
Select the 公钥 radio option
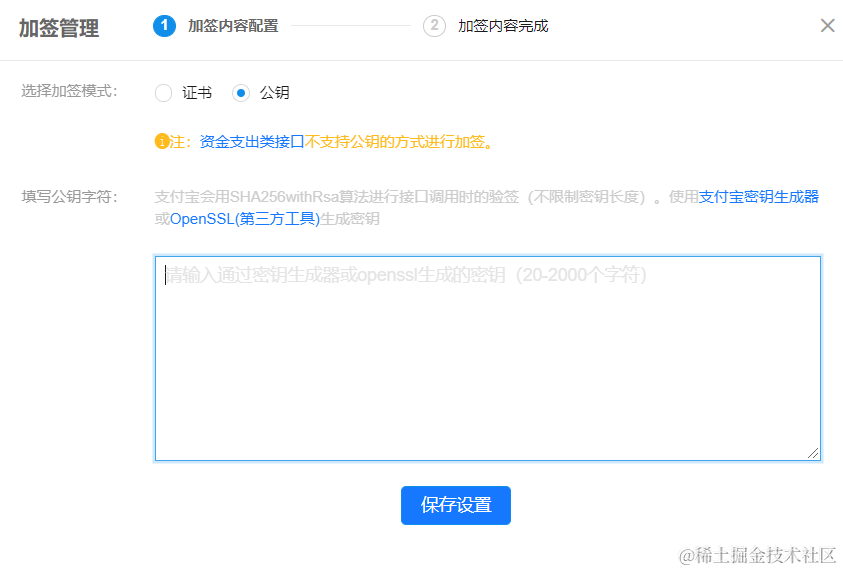point(241,93)
